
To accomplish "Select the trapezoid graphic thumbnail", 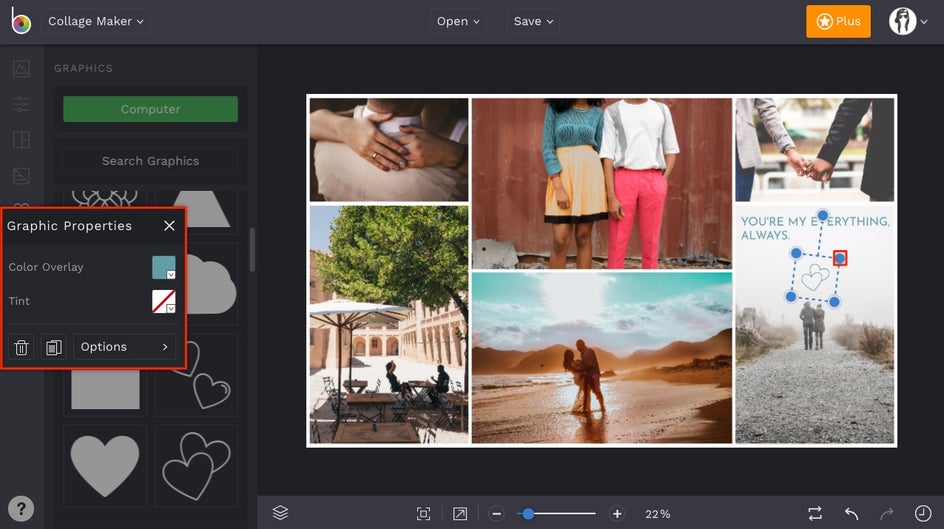I will (x=202, y=209).
